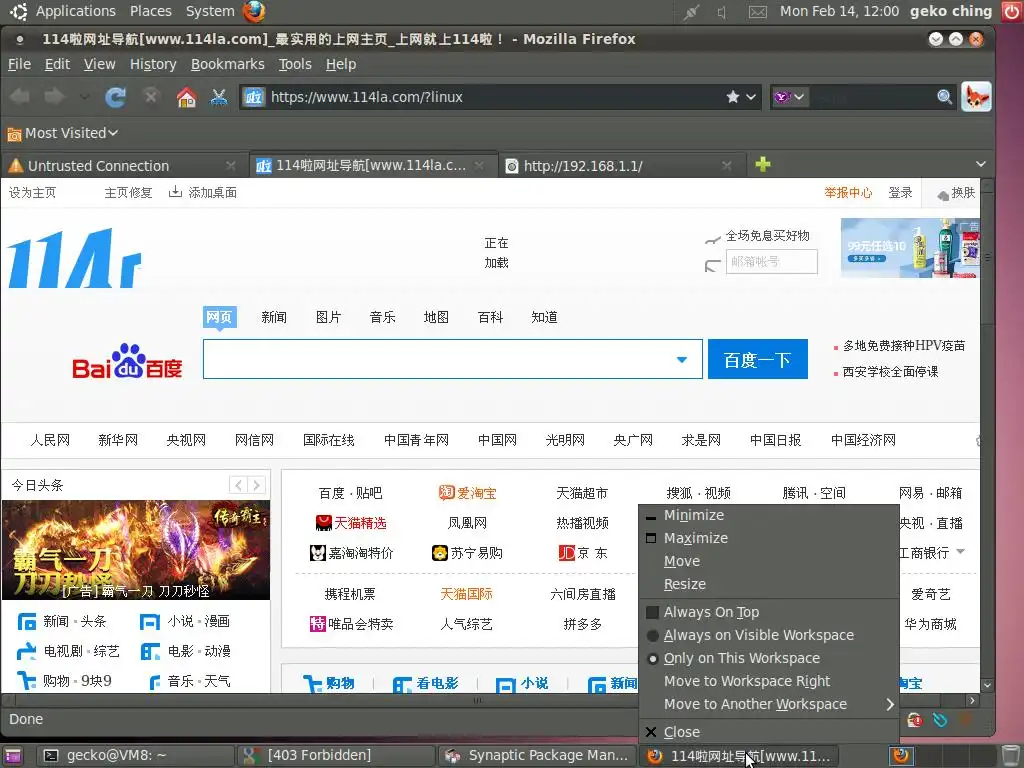This screenshot has width=1024, height=768.
Task: Expand the 工商银行 dropdown arrow
Action: pyautogui.click(x=960, y=552)
